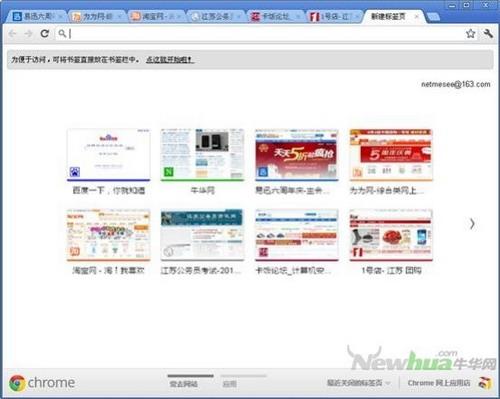Switch to the 易迅六周年 tab
The height and width of the screenshot is (399, 500).
coord(36,16)
